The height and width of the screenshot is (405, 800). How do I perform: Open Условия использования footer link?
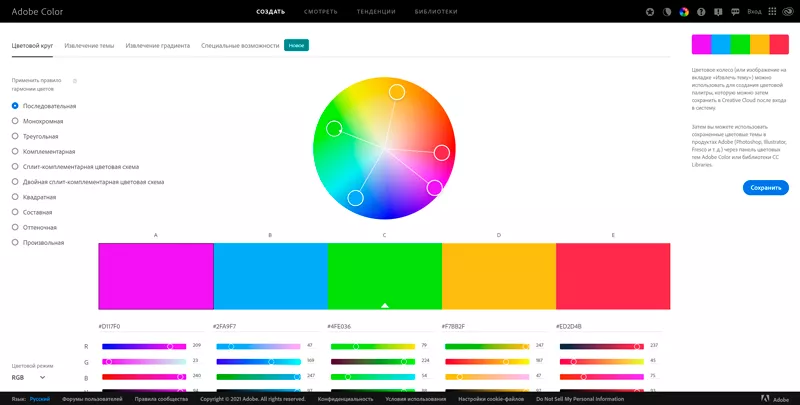[x=416, y=399]
